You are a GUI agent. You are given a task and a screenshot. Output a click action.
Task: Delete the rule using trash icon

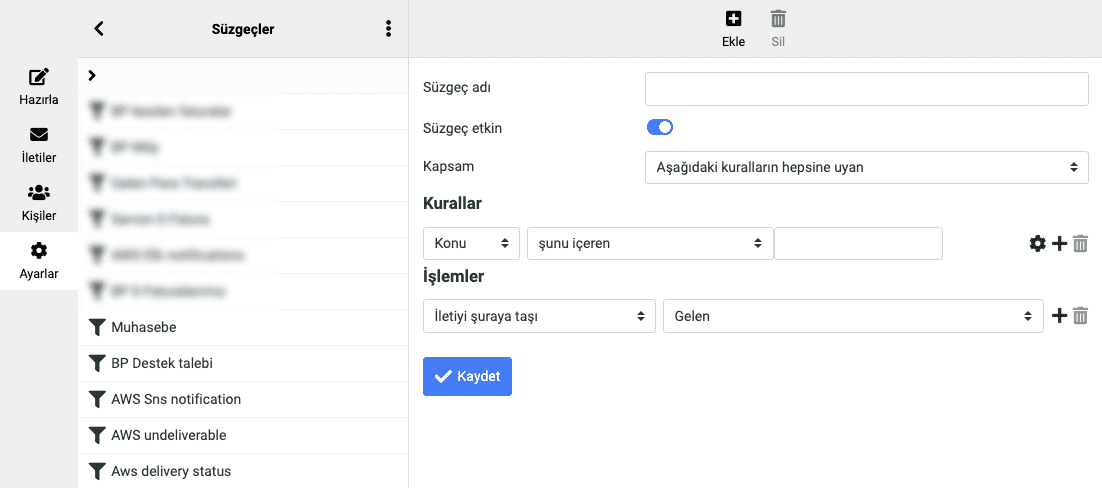(1080, 243)
